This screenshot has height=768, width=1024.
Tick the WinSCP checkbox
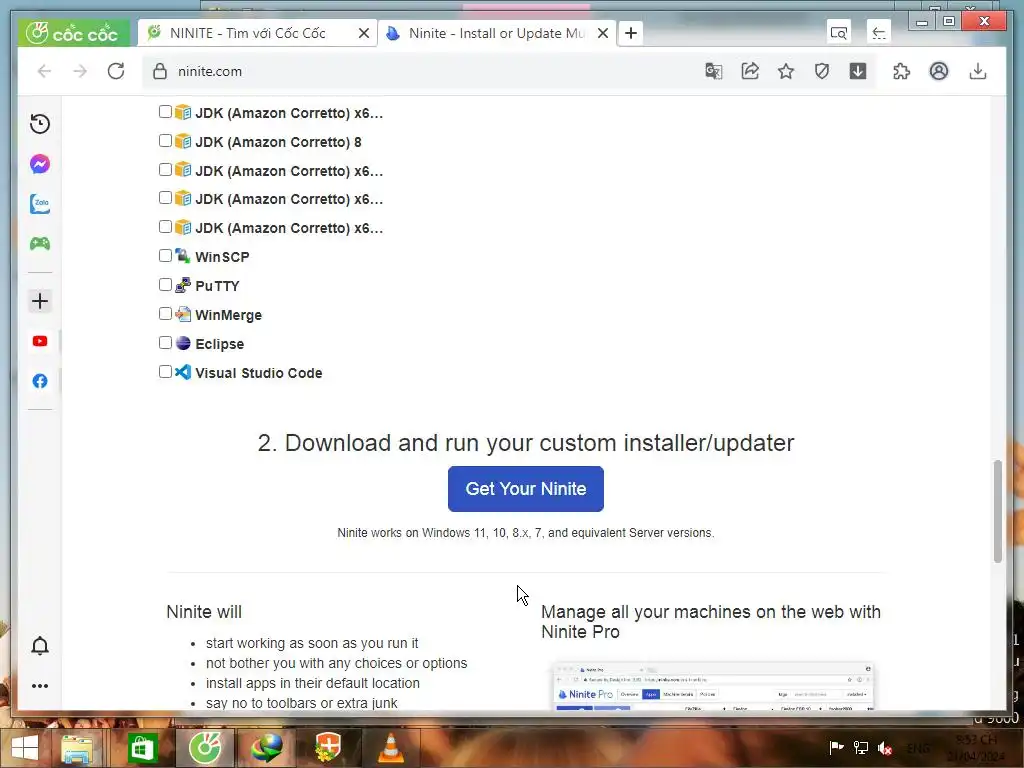165,255
